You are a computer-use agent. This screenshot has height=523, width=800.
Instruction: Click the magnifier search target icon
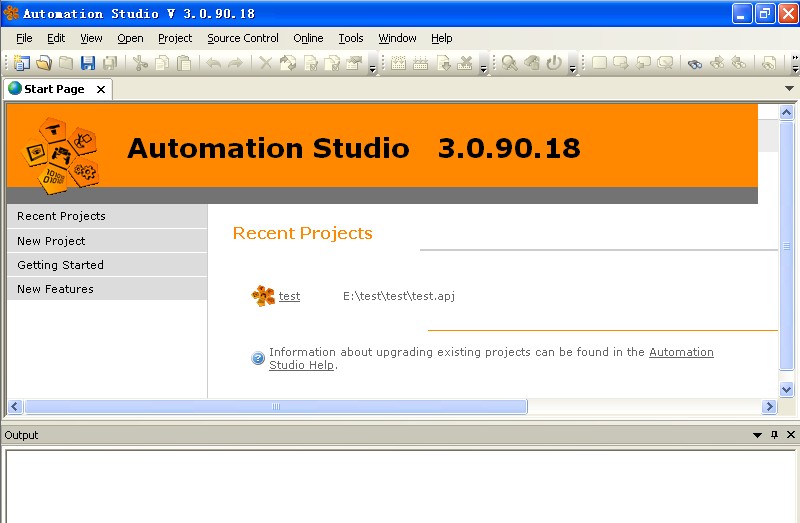pos(509,63)
